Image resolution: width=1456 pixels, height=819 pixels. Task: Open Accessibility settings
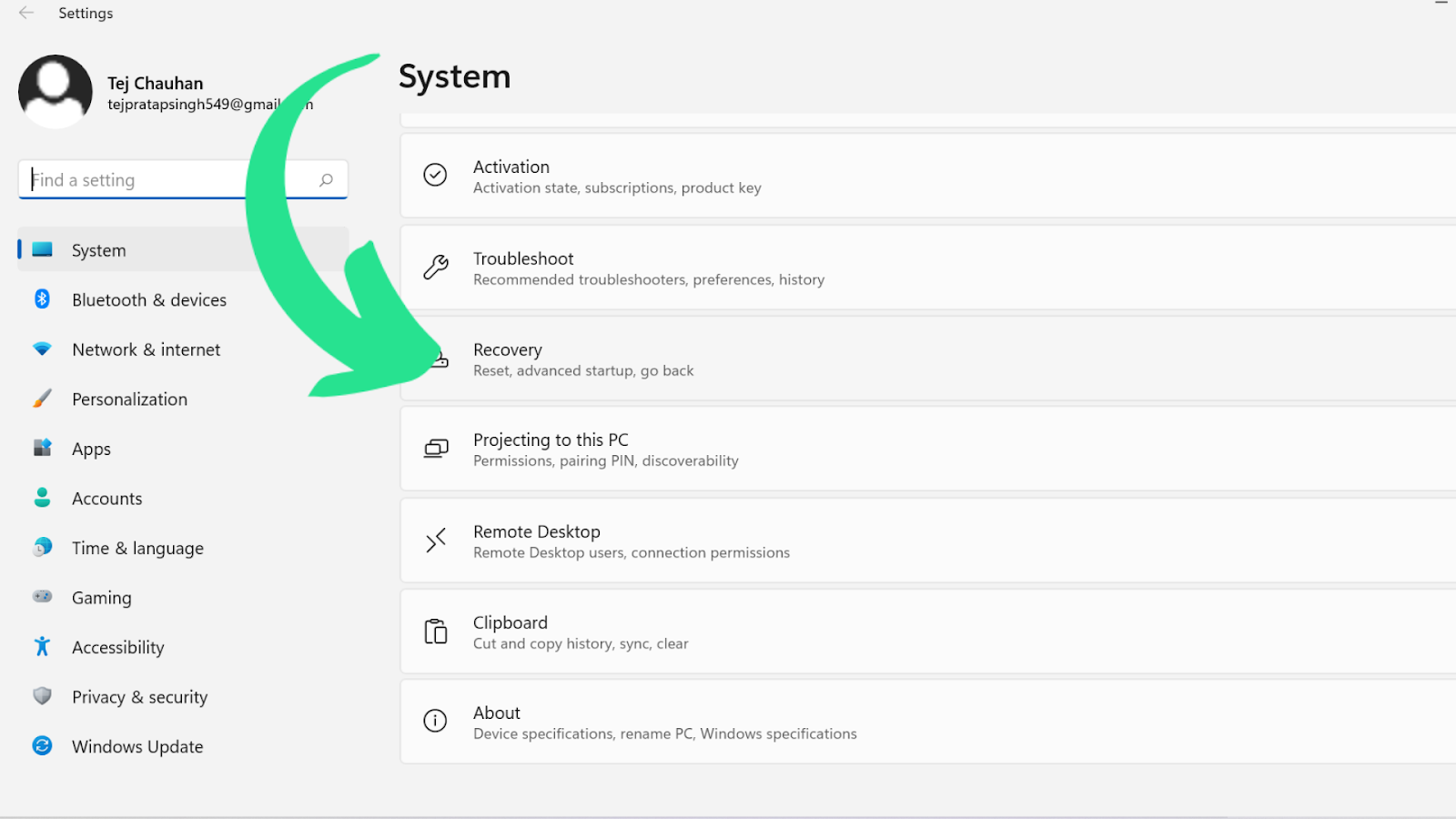tap(183, 647)
